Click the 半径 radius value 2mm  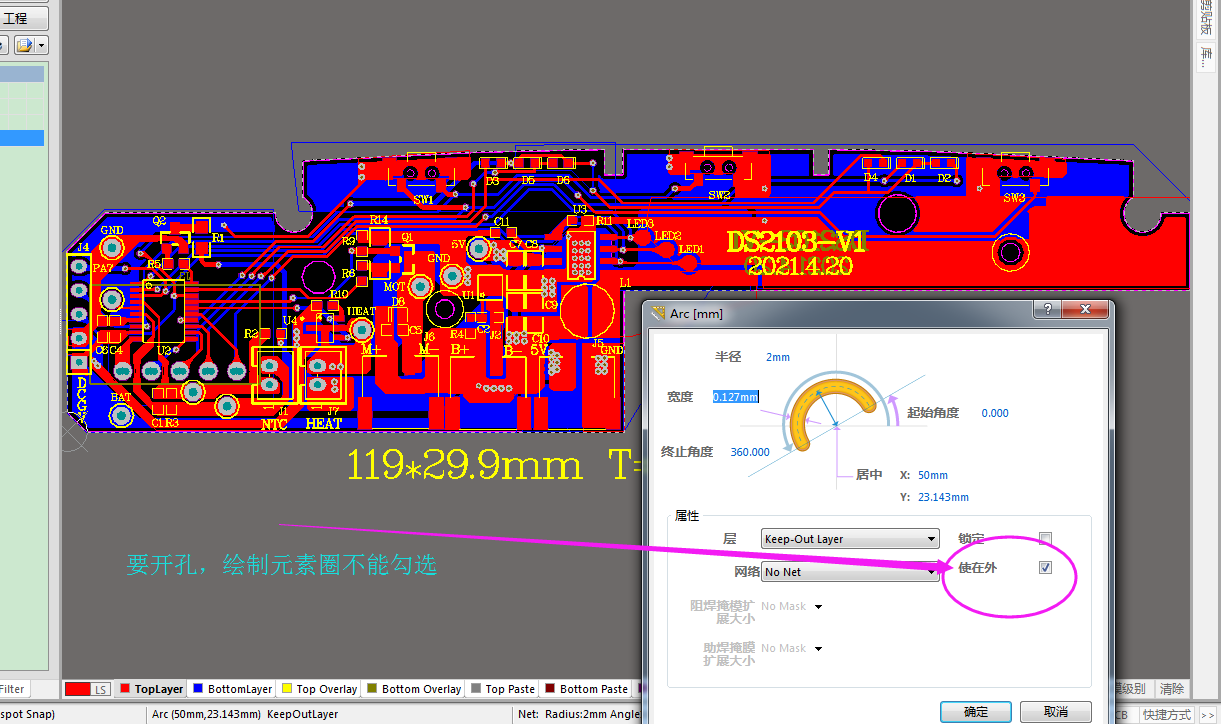777,357
